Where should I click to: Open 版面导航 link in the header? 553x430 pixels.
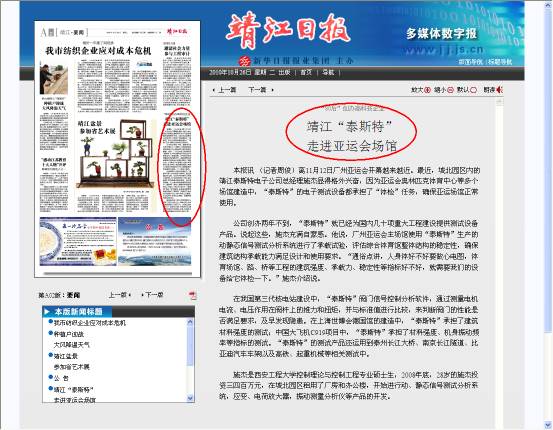pos(471,62)
